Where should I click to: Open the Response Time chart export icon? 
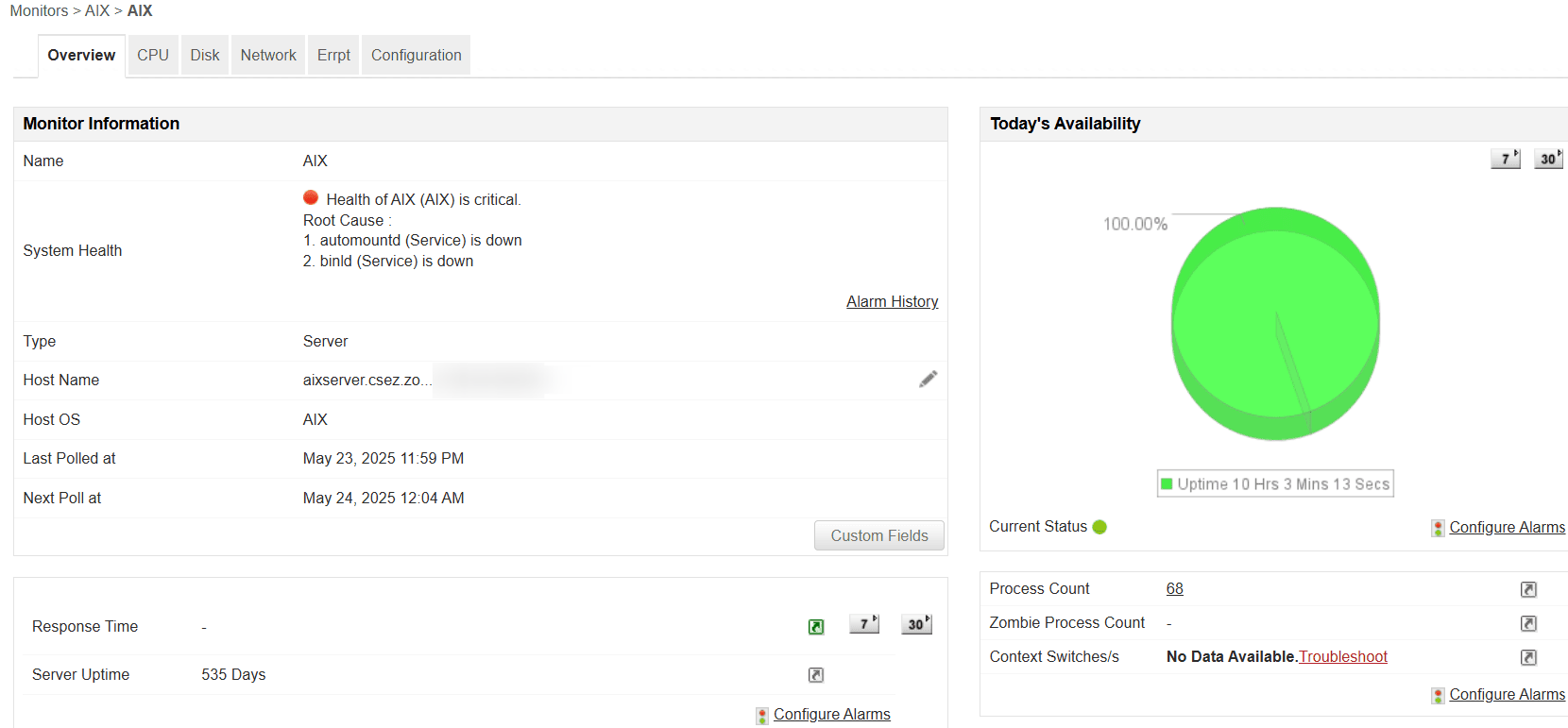point(816,626)
